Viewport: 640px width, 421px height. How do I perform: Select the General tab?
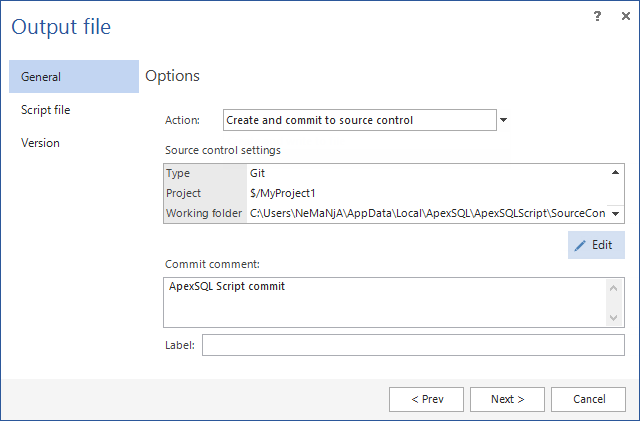tap(74, 77)
